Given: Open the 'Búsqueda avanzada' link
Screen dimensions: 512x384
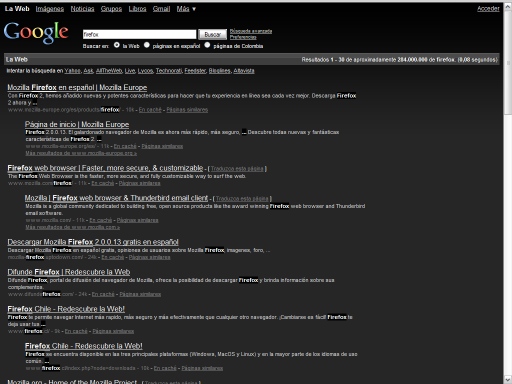Looking at the screenshot, I should tap(251, 31).
